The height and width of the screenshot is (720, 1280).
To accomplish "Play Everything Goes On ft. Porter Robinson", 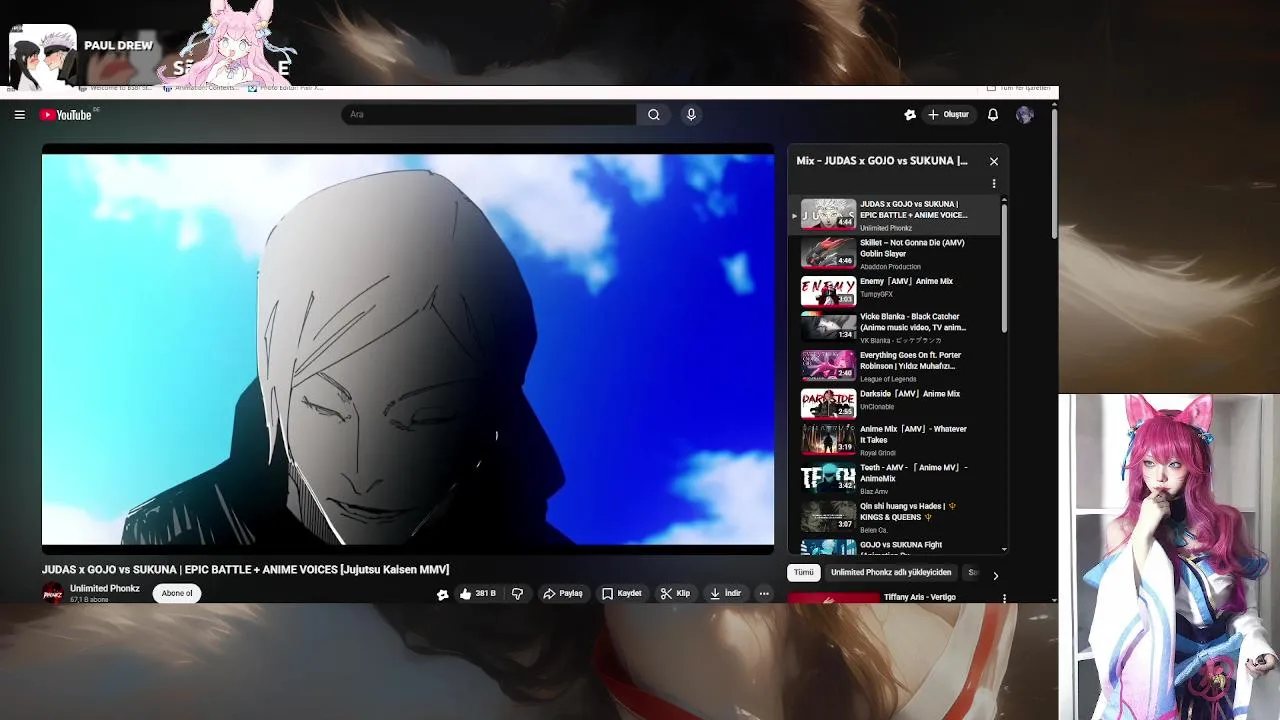I will 895,366.
